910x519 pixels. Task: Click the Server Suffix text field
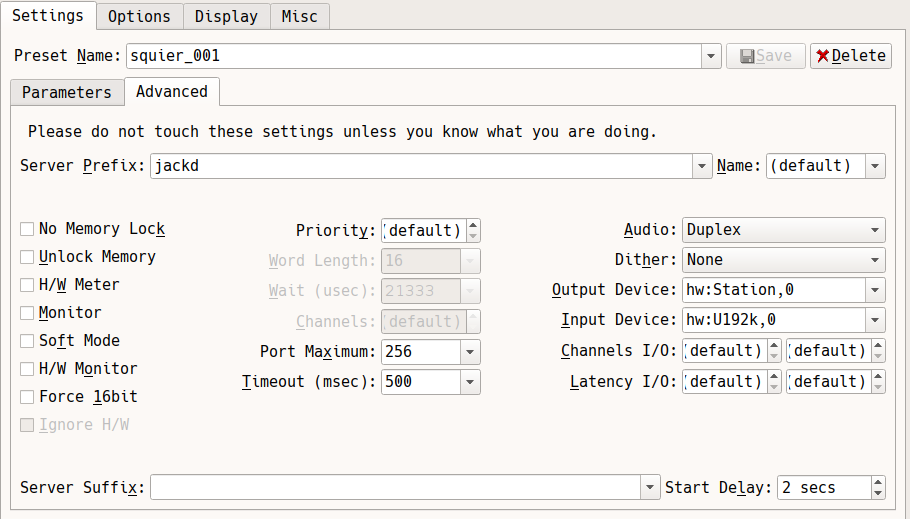tap(395, 488)
